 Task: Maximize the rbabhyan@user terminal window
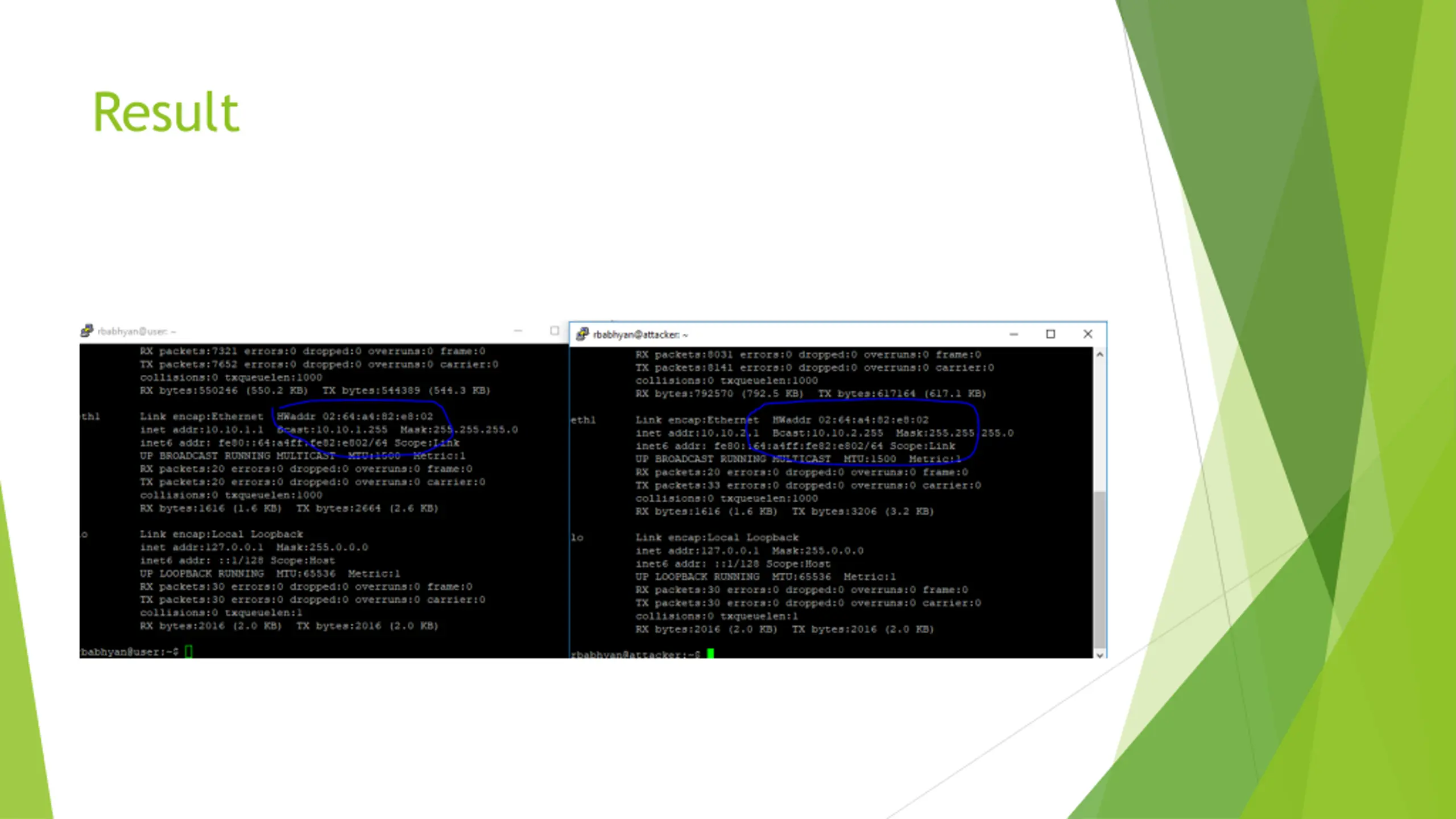(555, 331)
